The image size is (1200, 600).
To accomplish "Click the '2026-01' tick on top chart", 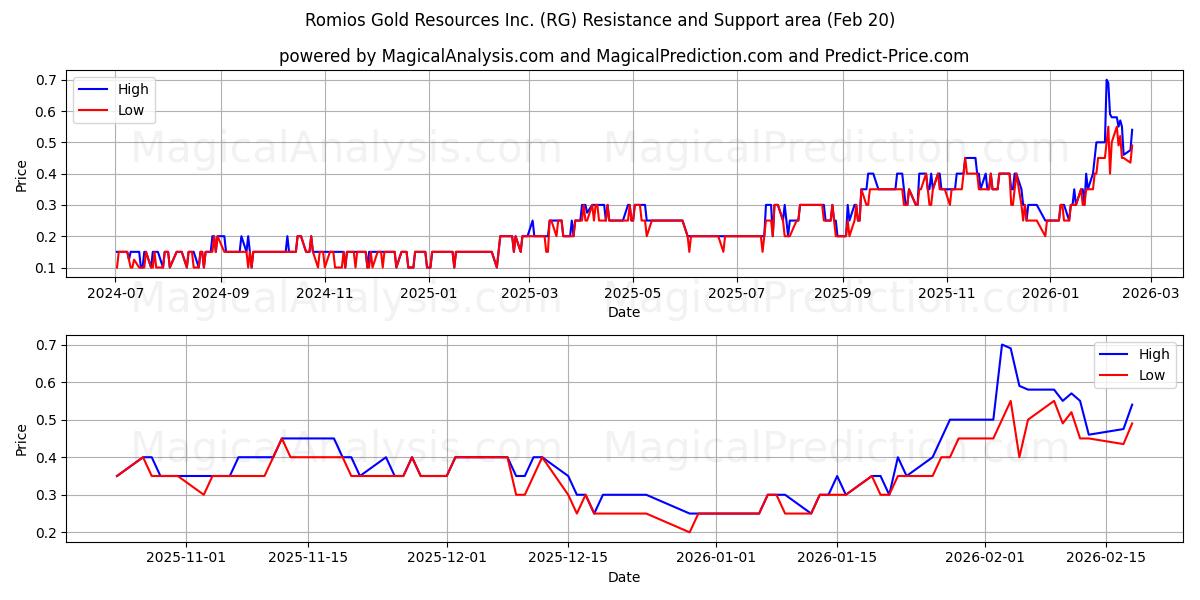I will coord(1049,293).
